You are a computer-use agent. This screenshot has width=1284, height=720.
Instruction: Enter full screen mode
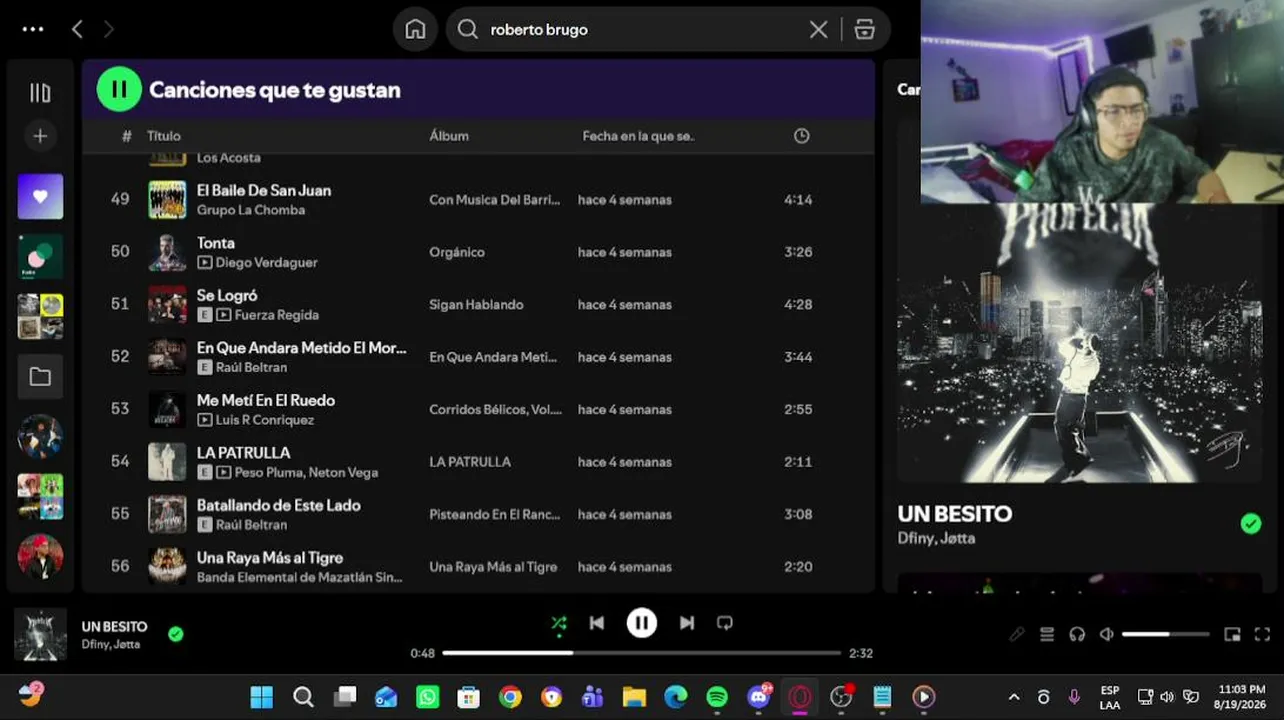[x=1262, y=634]
